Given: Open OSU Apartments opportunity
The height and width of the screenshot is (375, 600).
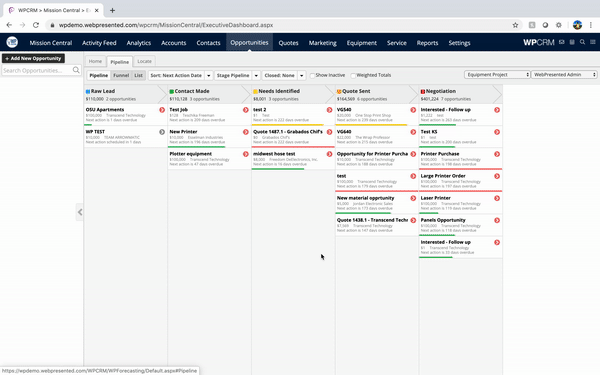Looking at the screenshot, I should click(x=105, y=109).
